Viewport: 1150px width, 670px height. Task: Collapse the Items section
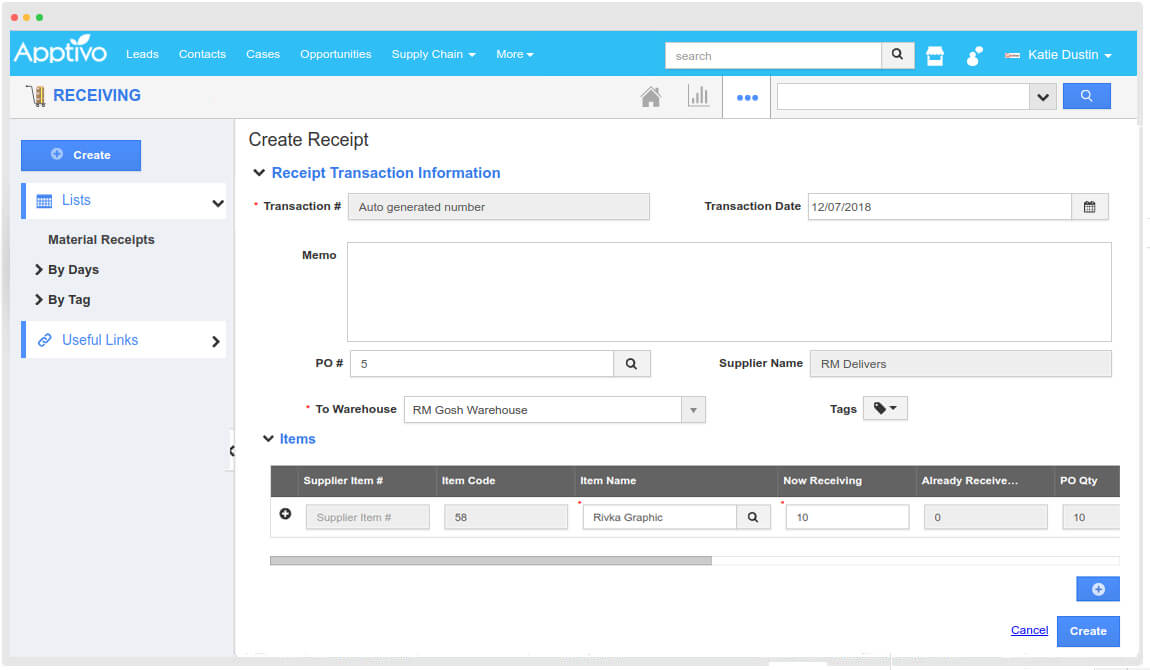(268, 439)
